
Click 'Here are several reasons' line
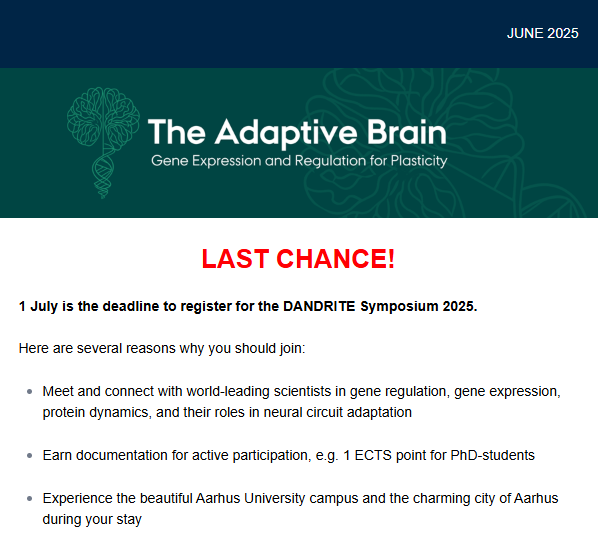[x=162, y=349]
